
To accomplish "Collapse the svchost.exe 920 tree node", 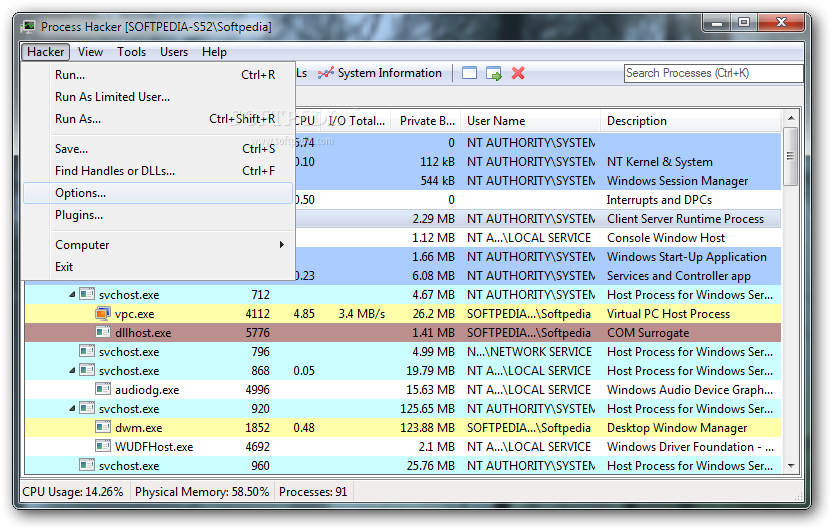I will click(x=72, y=409).
